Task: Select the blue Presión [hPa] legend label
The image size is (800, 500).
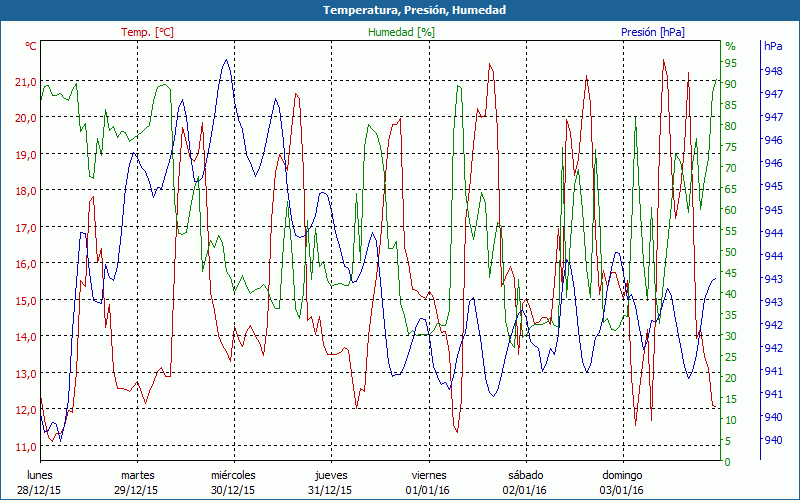Action: point(652,32)
